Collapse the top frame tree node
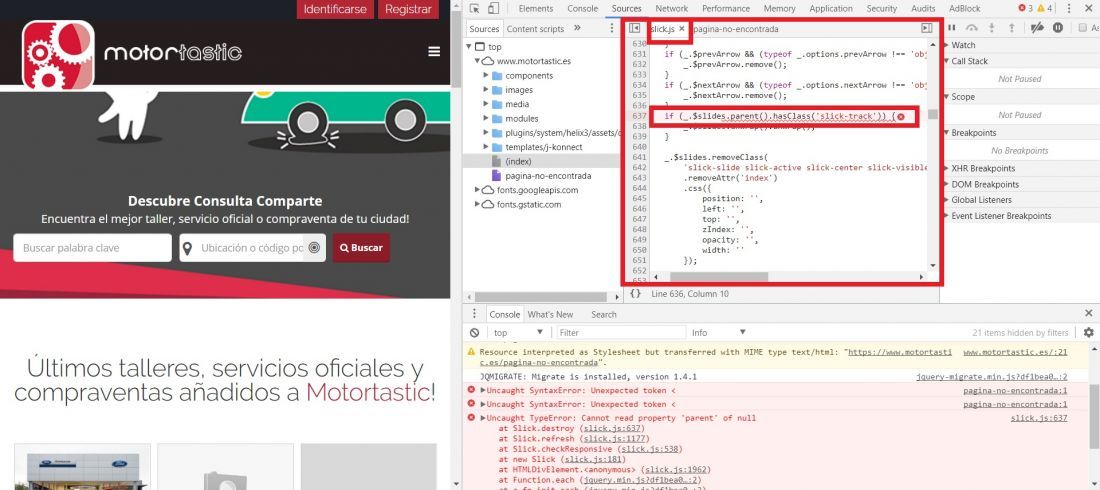 pos(469,47)
